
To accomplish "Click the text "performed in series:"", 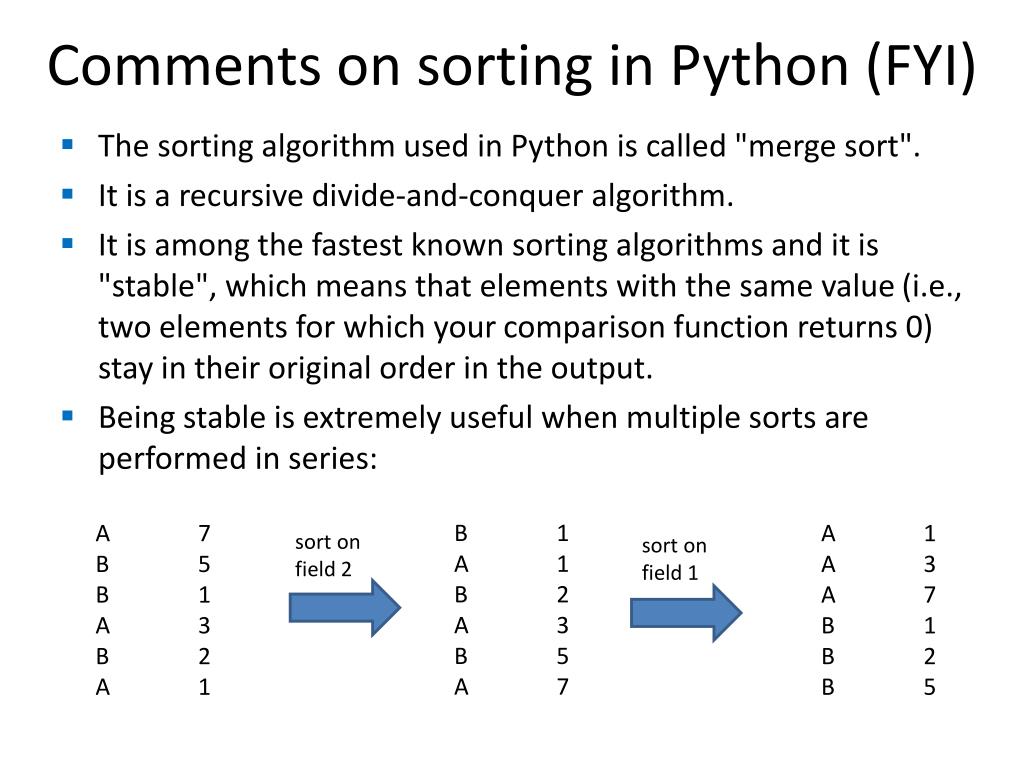I will click(238, 458).
